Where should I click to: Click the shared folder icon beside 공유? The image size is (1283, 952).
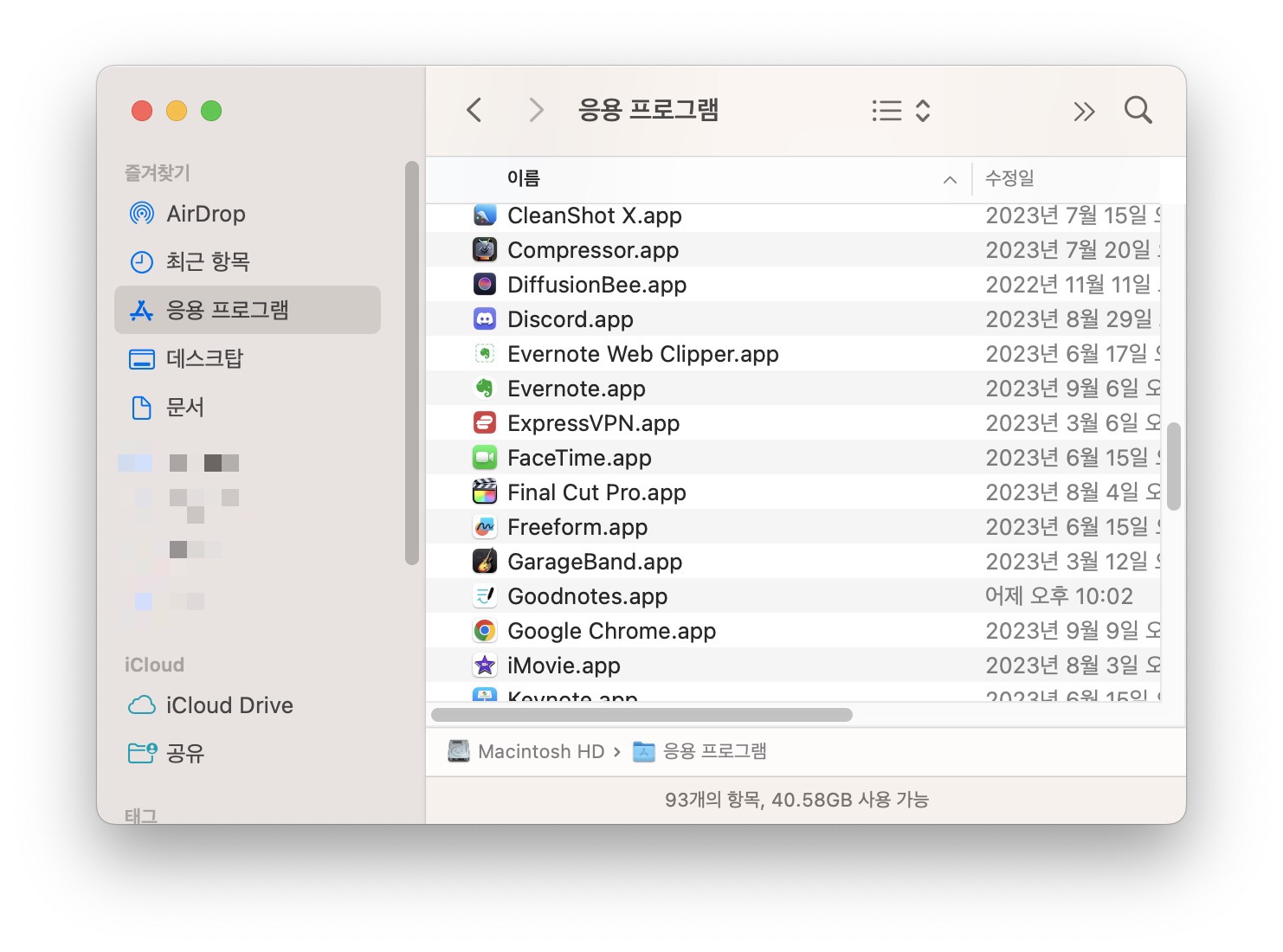142,753
